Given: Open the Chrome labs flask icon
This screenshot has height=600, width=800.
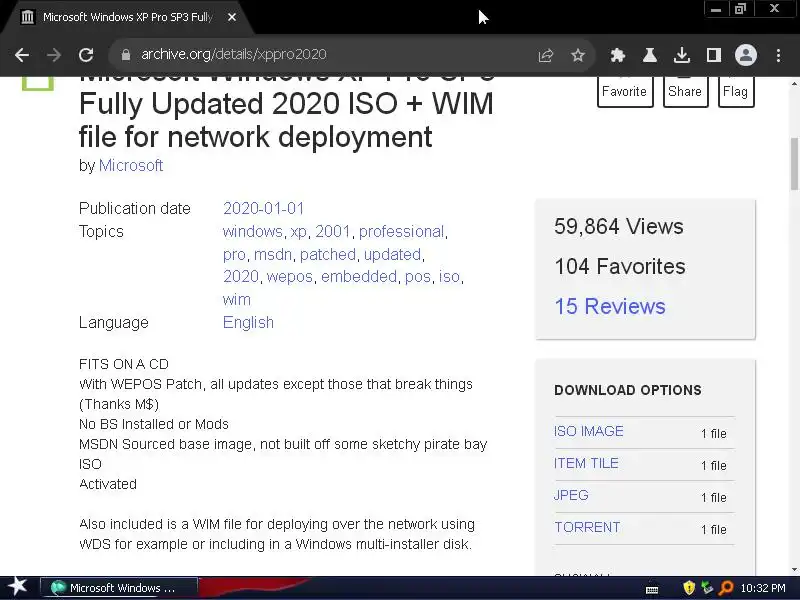Looking at the screenshot, I should pos(649,55).
